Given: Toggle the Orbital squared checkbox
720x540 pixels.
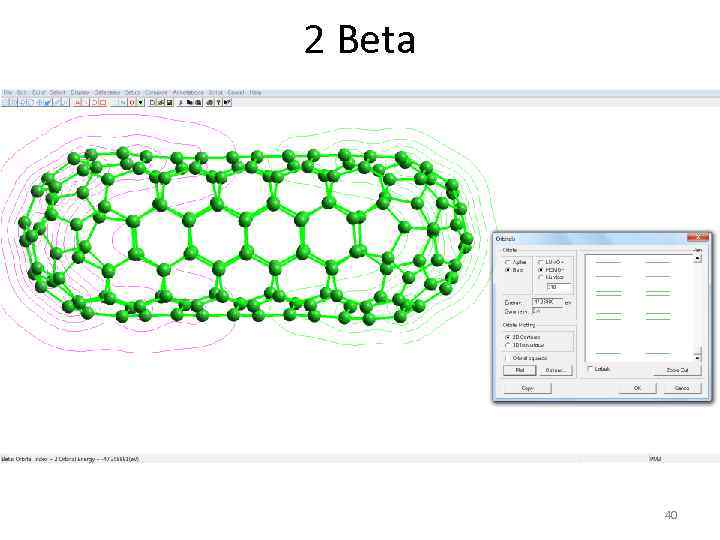Looking at the screenshot, I should (525, 358).
